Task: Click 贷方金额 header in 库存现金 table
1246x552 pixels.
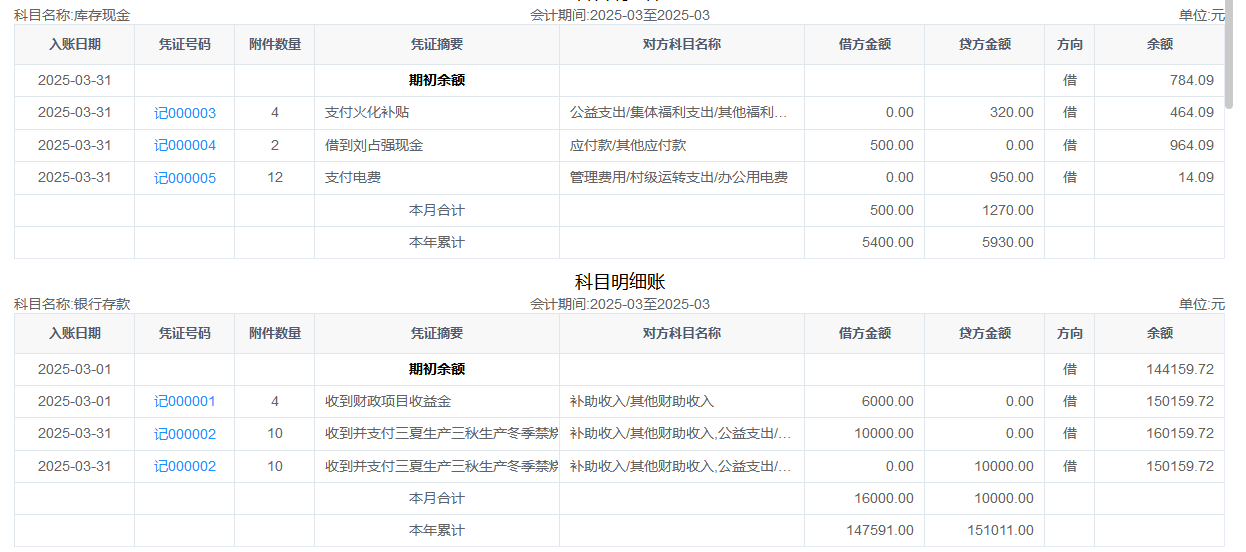Action: 984,44
